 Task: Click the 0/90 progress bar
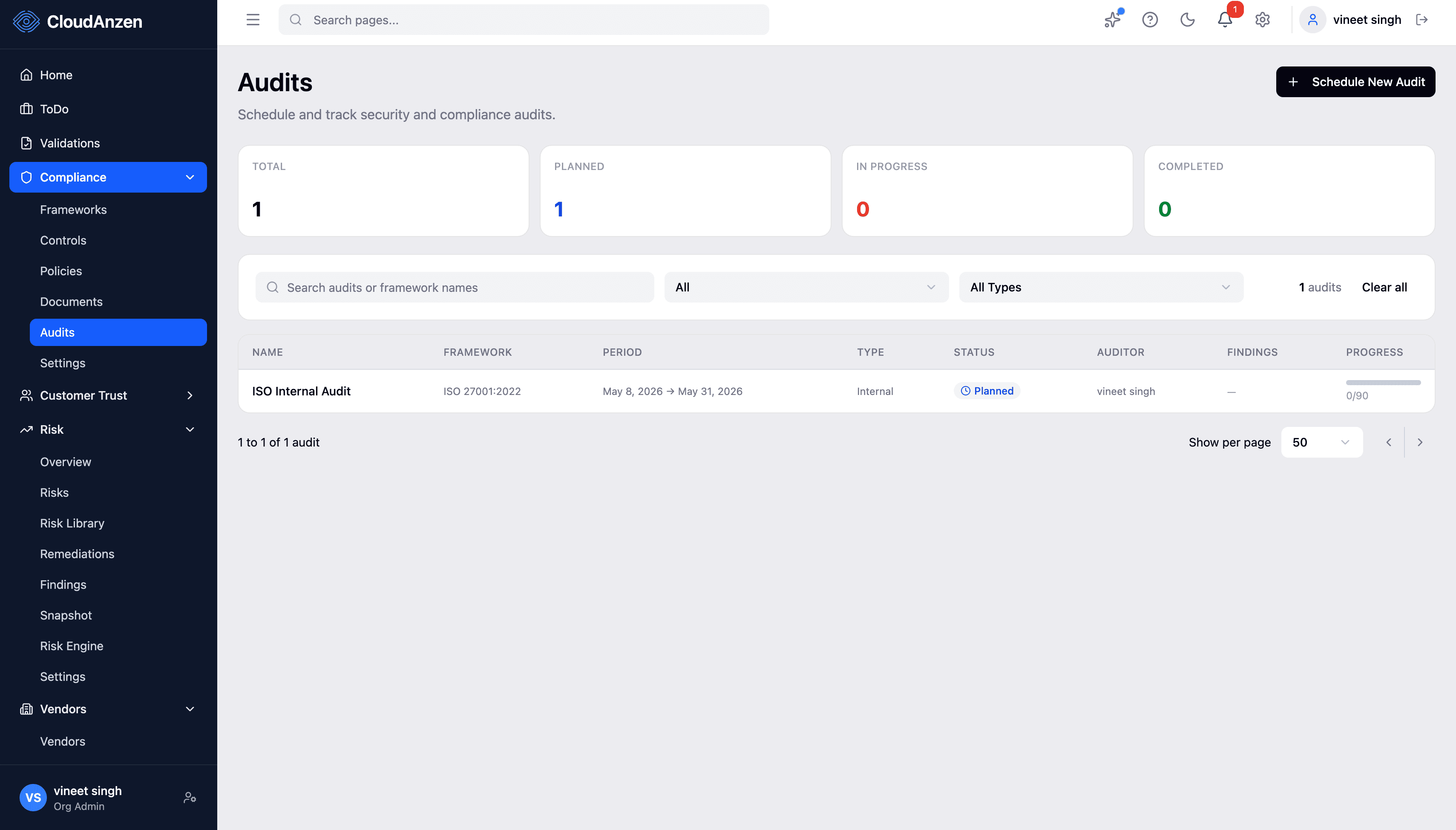tap(1383, 383)
